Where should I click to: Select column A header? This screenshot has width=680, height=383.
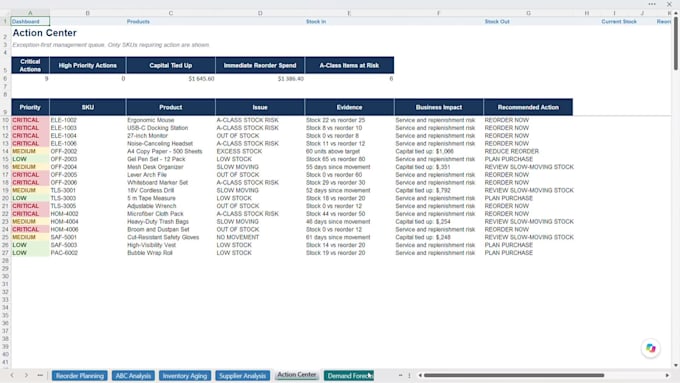click(30, 13)
